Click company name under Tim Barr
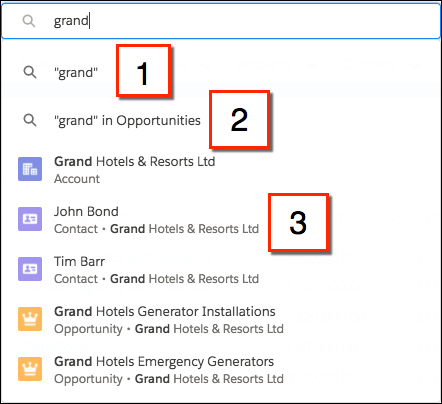This screenshot has width=442, height=404. click(185, 279)
